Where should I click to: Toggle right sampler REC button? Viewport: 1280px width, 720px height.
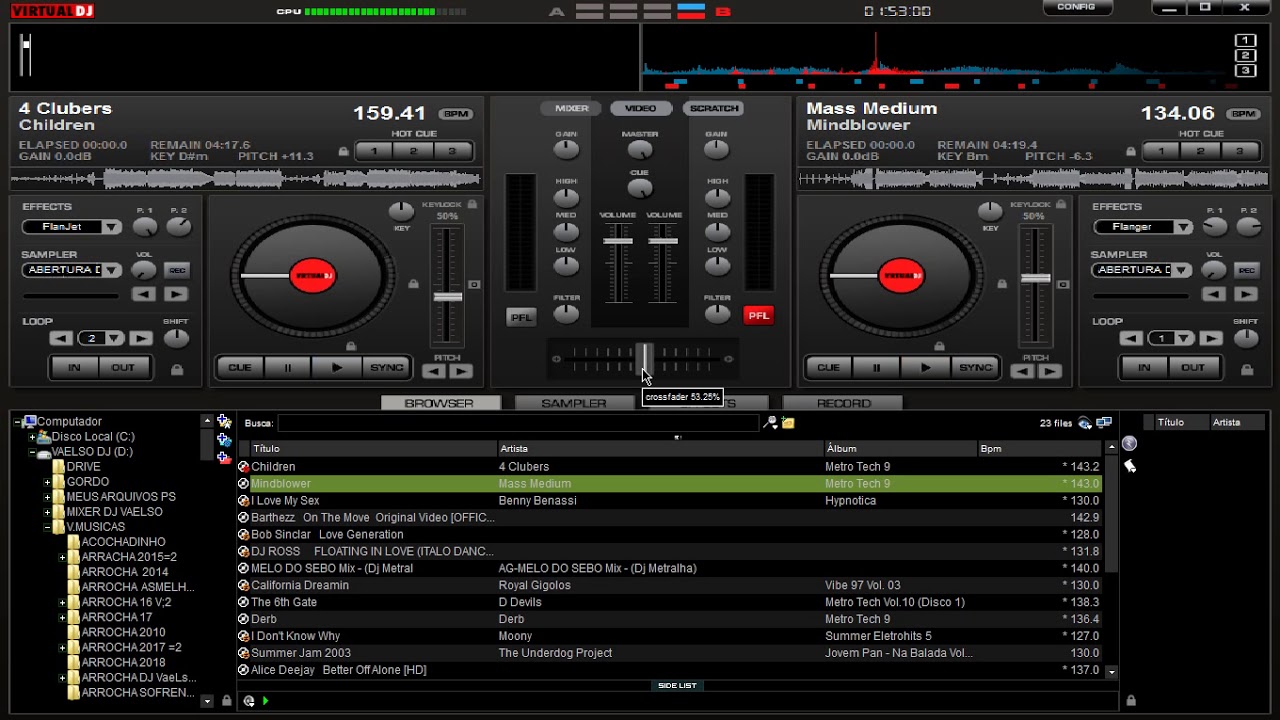coord(1247,271)
